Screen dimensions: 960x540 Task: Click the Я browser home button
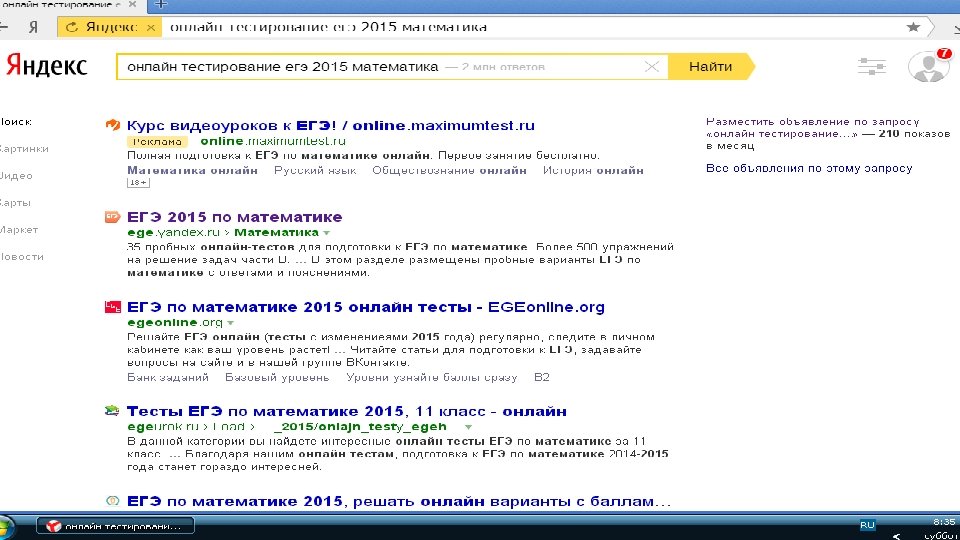(x=34, y=27)
